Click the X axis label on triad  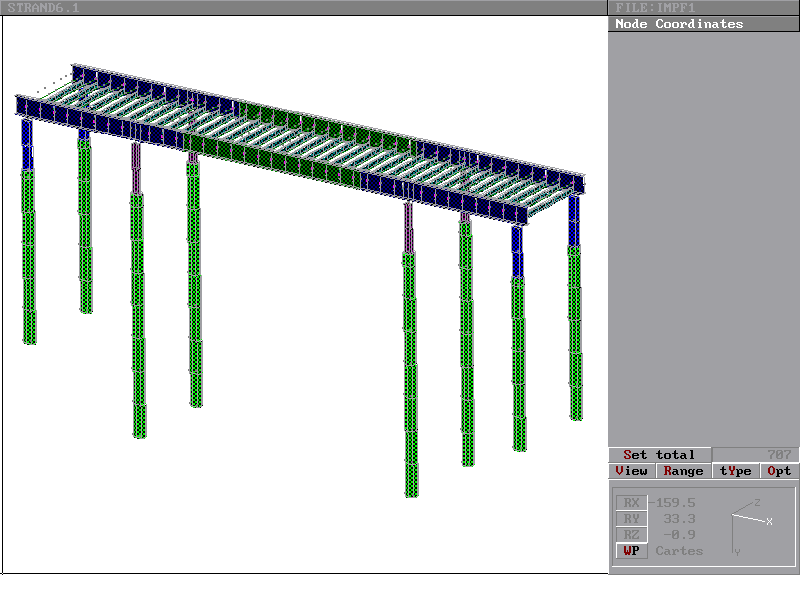tap(769, 522)
